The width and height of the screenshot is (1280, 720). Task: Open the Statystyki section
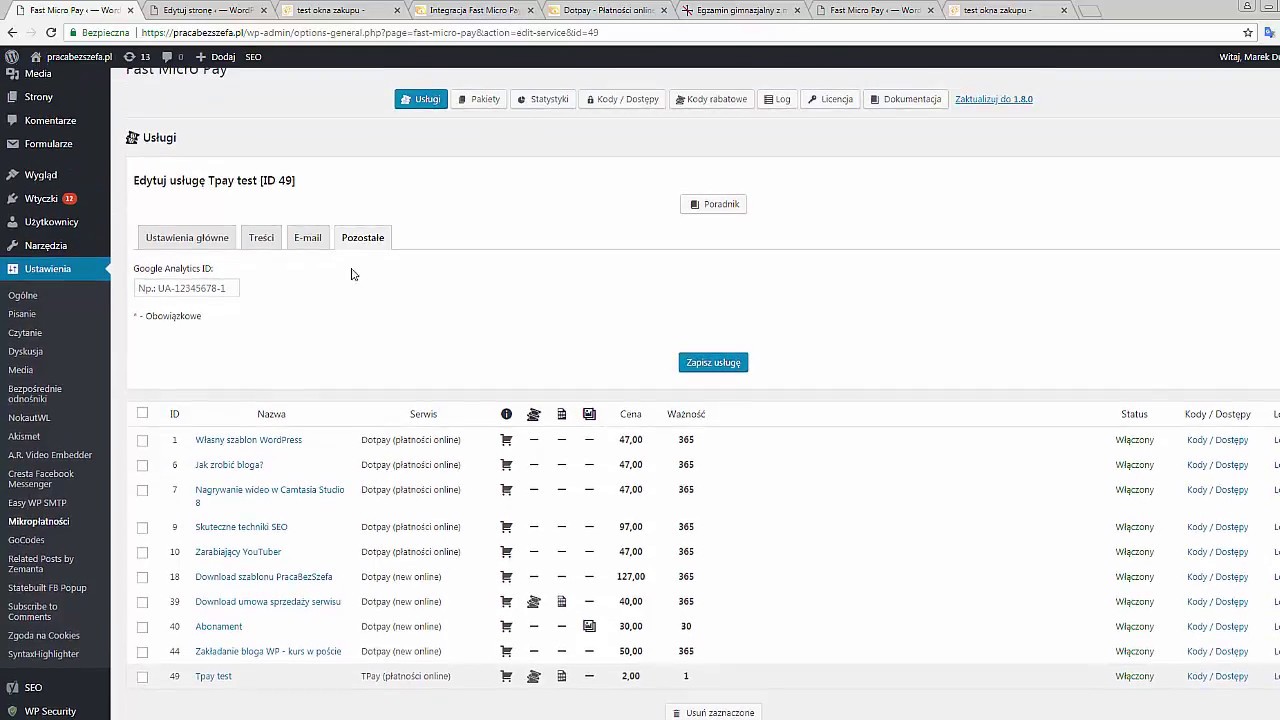point(543,99)
